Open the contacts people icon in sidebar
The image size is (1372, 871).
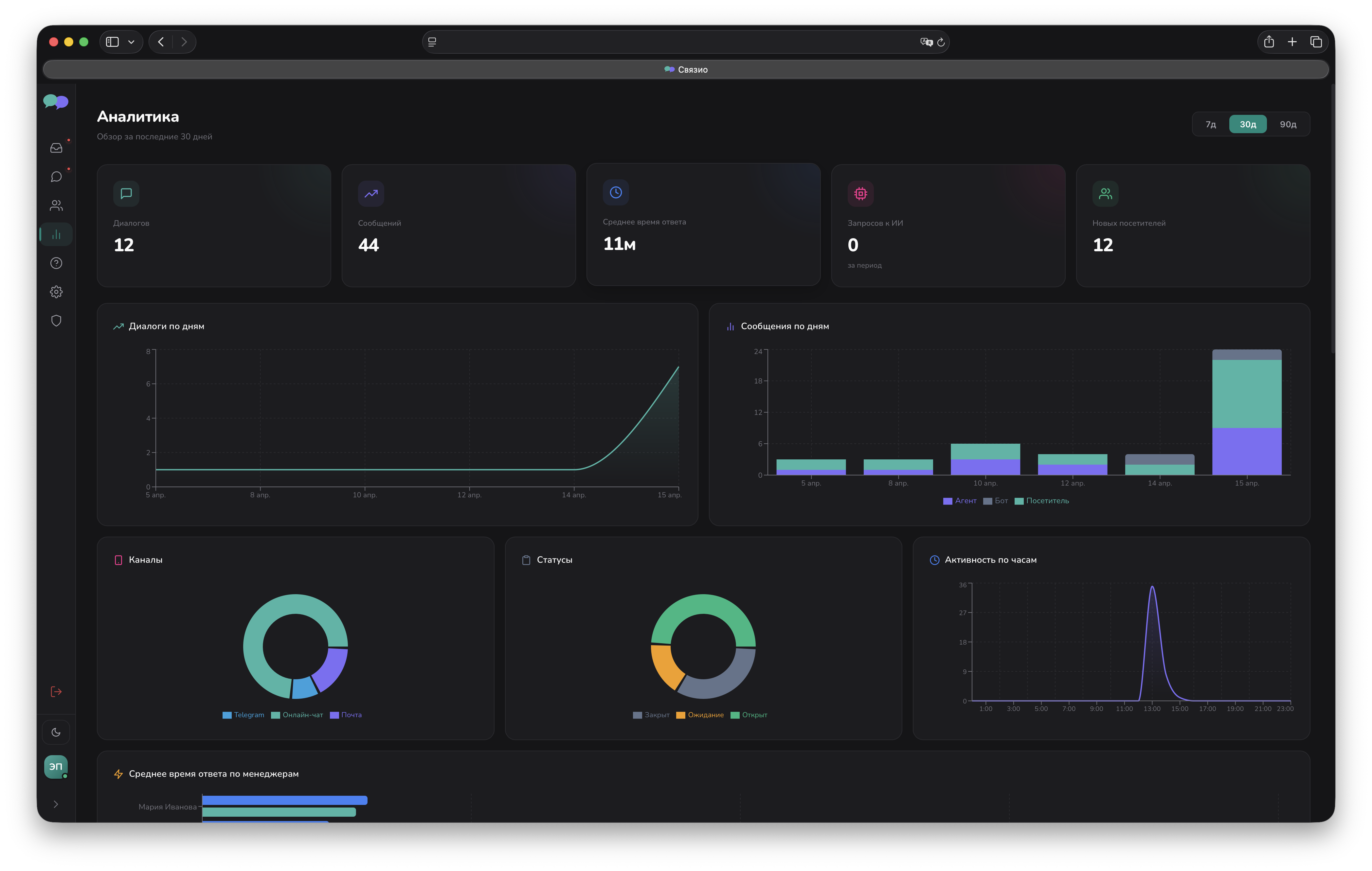(x=56, y=206)
